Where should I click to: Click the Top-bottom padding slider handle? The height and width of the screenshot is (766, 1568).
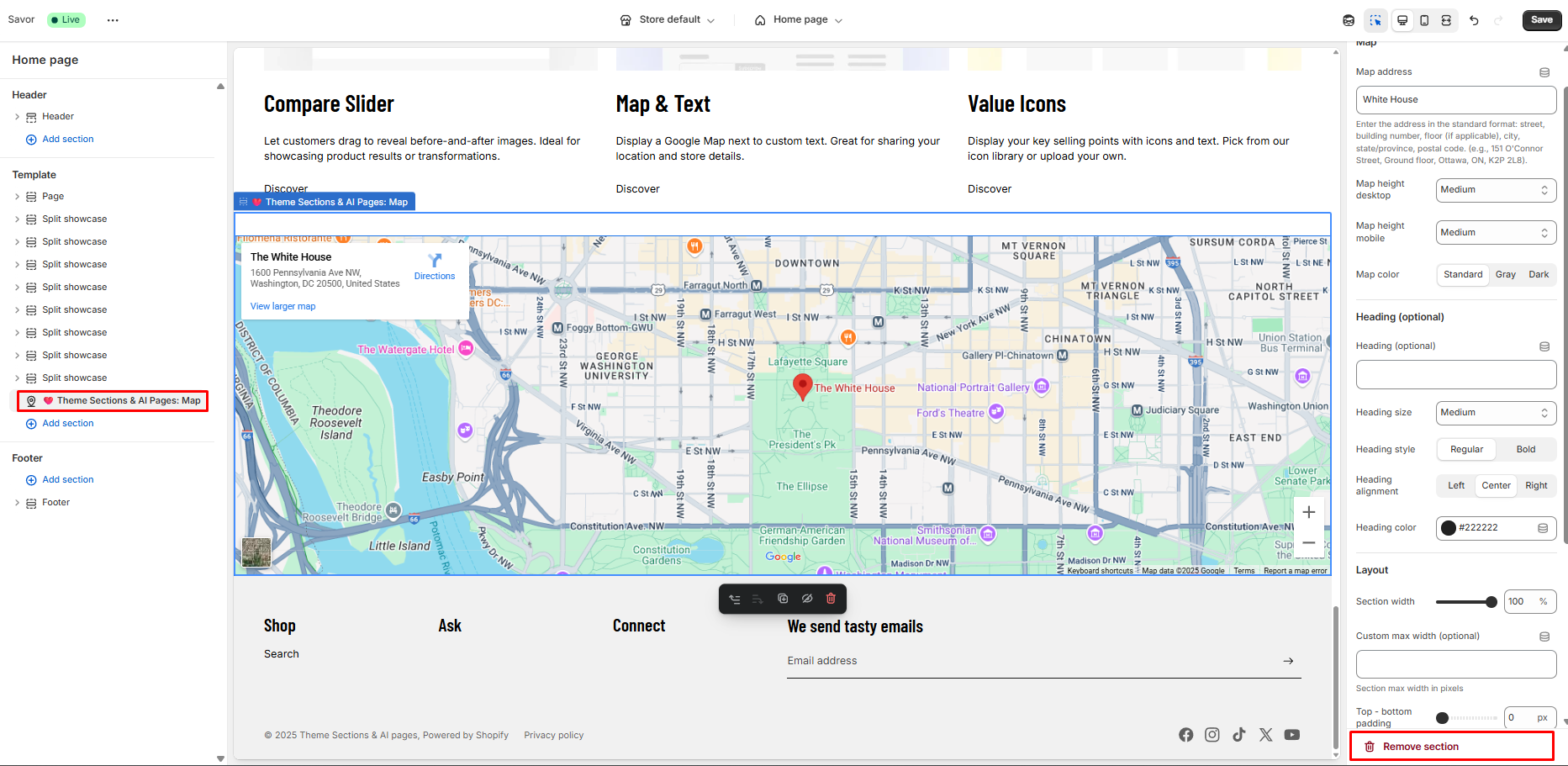point(1442,718)
